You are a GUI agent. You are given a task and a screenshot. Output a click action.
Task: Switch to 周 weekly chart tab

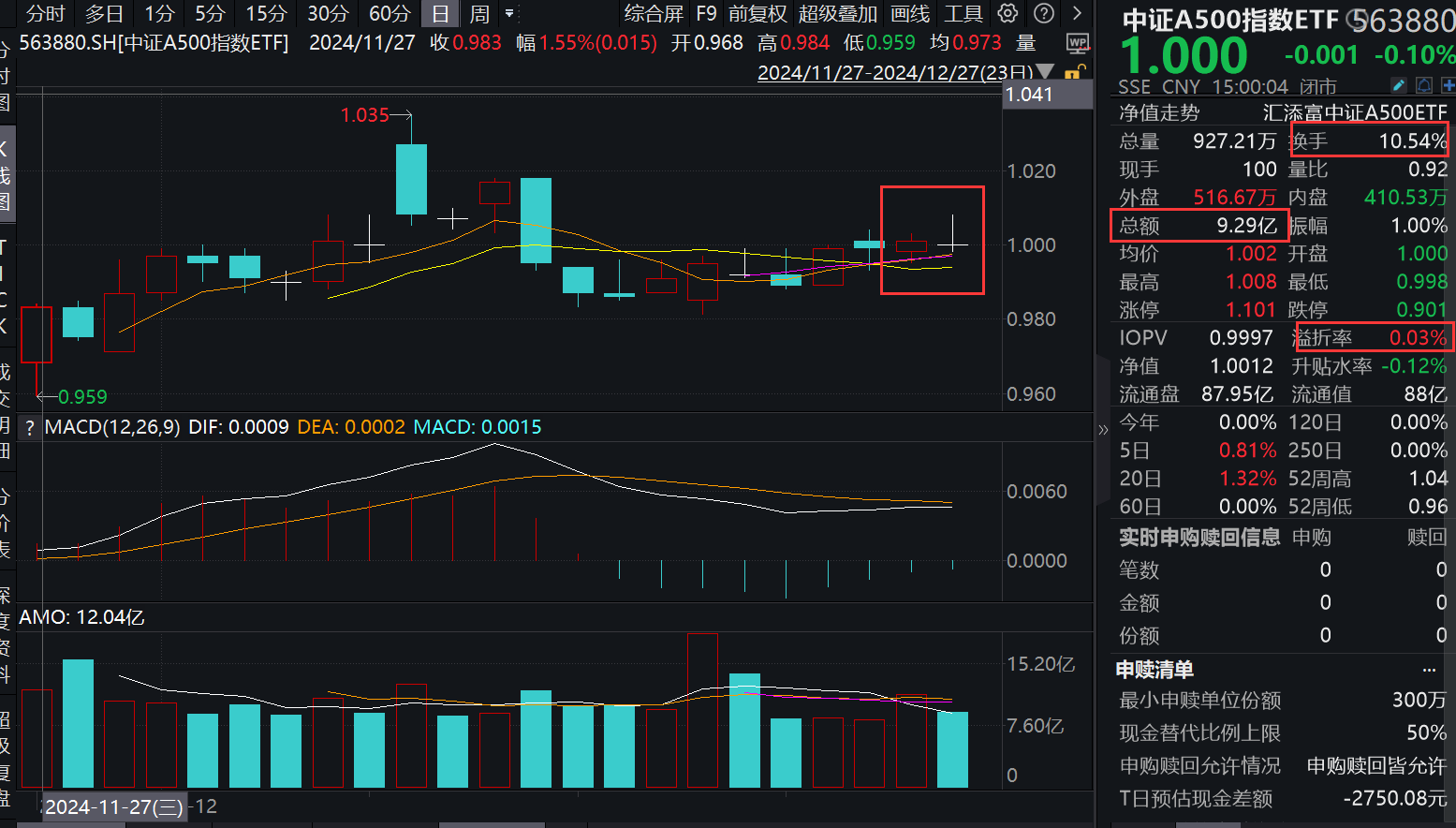tap(479, 13)
